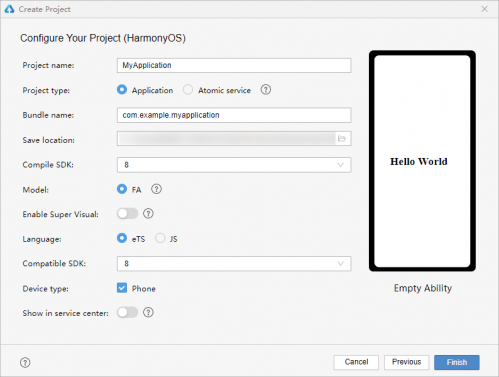499x377 pixels.
Task: Choose eTS as the language
Action: 122,238
